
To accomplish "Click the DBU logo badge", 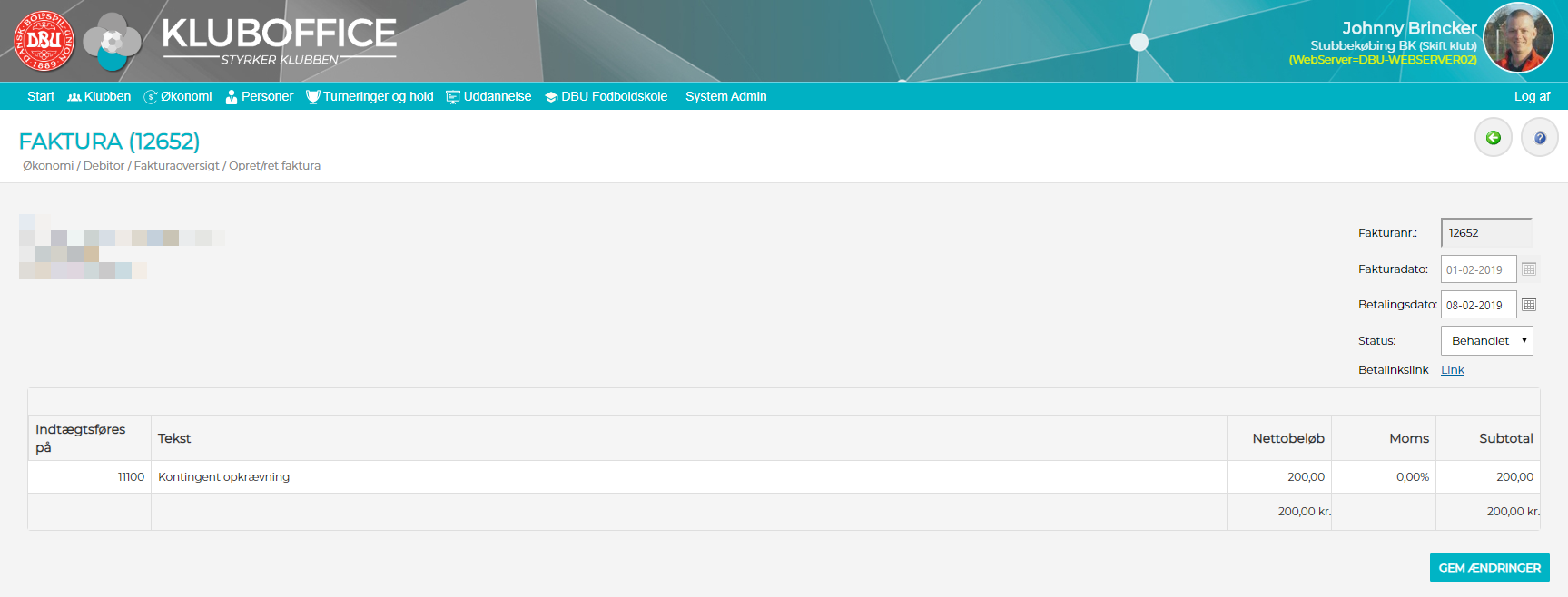I will [44, 41].
